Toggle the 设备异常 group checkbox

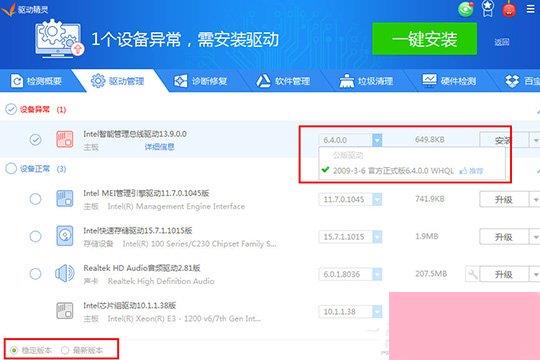11,109
